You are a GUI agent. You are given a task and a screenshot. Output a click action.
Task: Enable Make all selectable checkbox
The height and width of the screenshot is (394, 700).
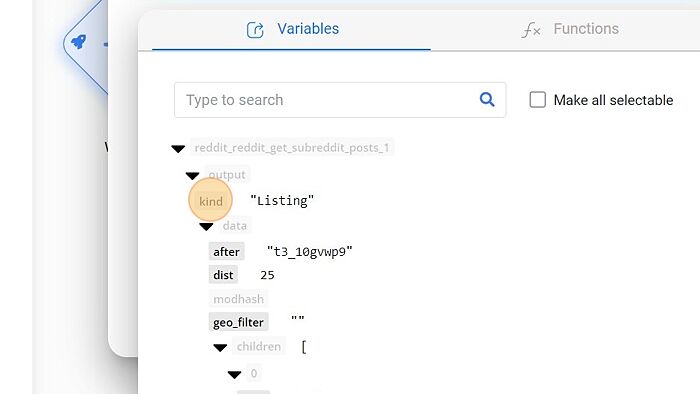pos(538,100)
